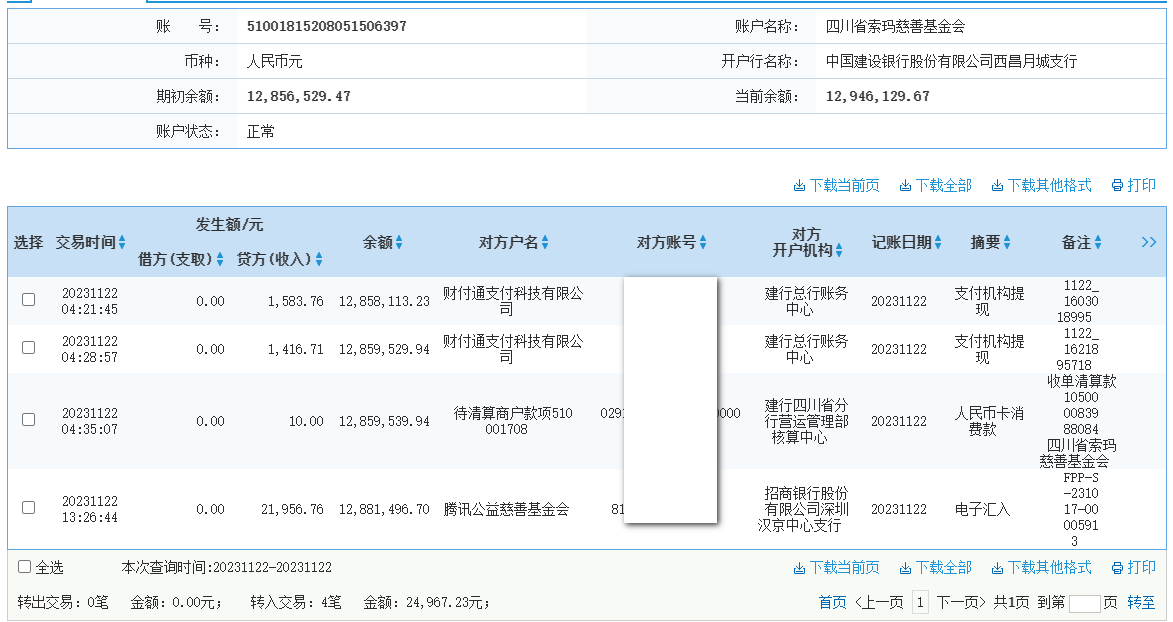
Task: Click credit amount 21,956.76
Action: pos(293,509)
